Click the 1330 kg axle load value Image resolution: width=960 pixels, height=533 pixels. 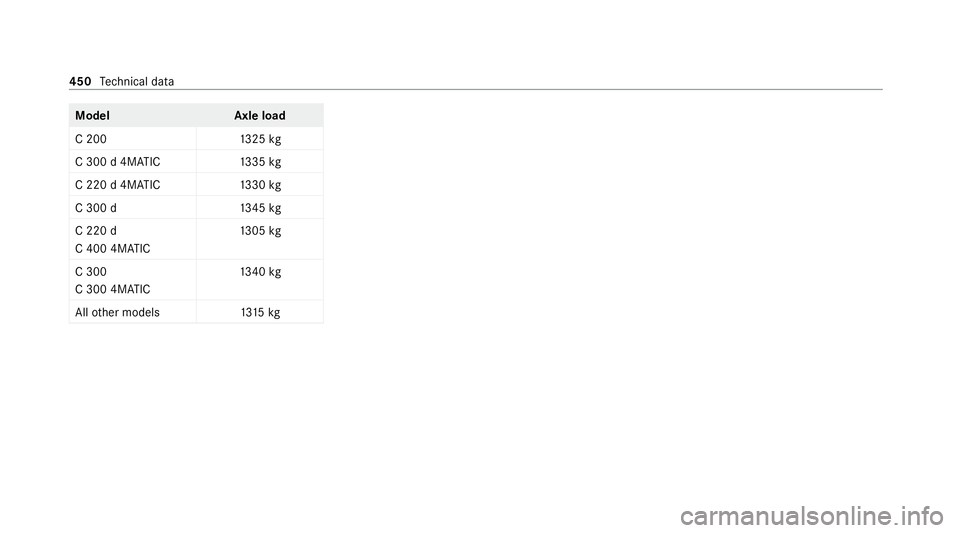[x=261, y=185]
